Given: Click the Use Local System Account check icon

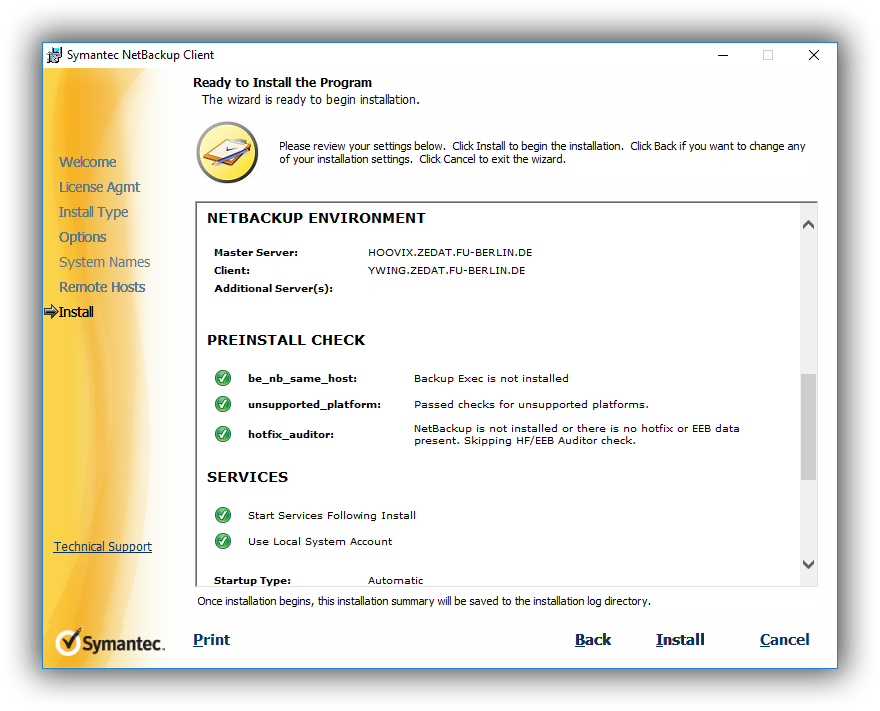Looking at the screenshot, I should 223,541.
